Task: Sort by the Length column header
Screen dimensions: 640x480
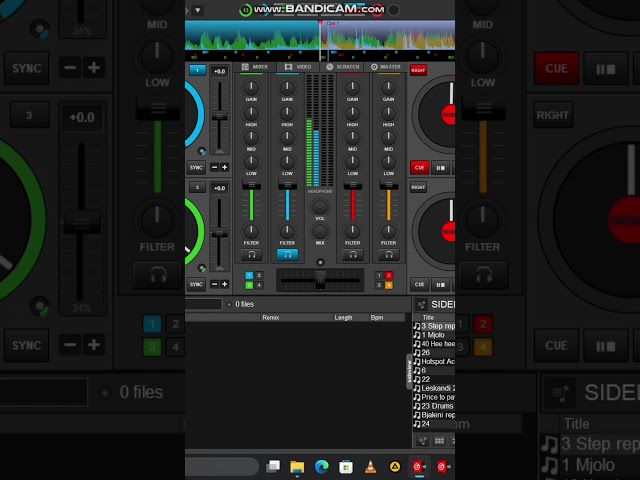Action: point(343,318)
